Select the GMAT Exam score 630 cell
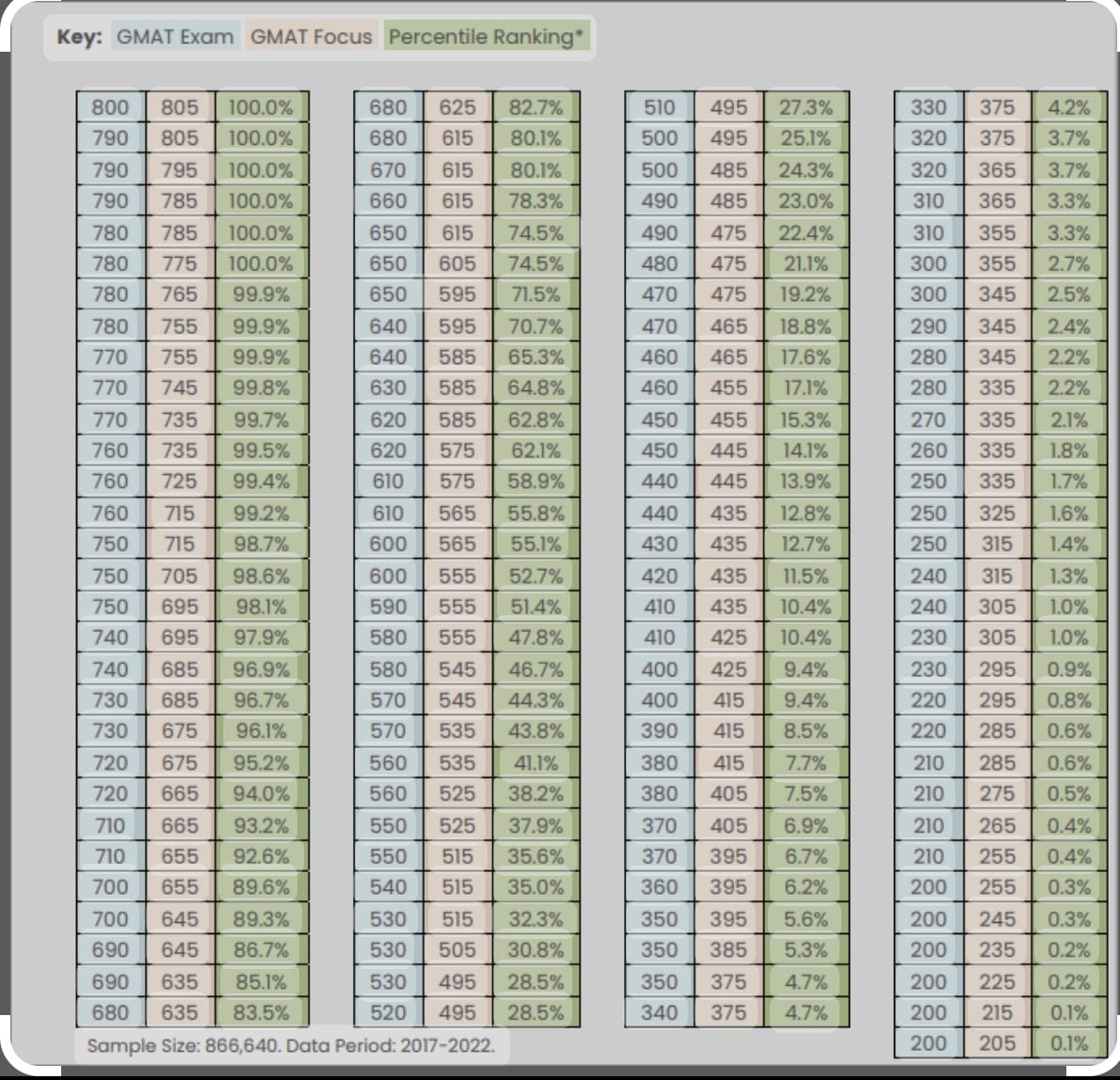This screenshot has width=1120, height=1080. click(x=389, y=388)
